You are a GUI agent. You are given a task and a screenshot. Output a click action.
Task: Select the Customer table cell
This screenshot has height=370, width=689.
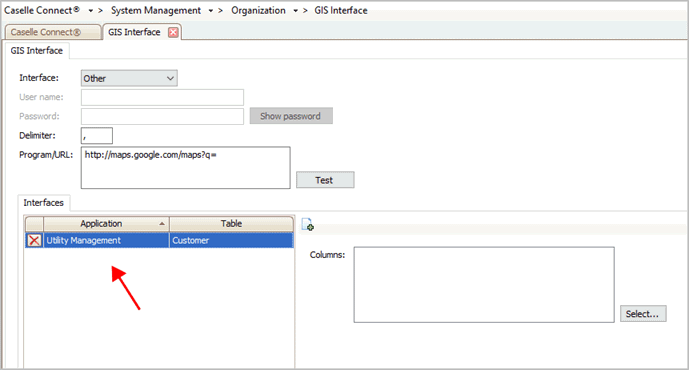pos(232,240)
